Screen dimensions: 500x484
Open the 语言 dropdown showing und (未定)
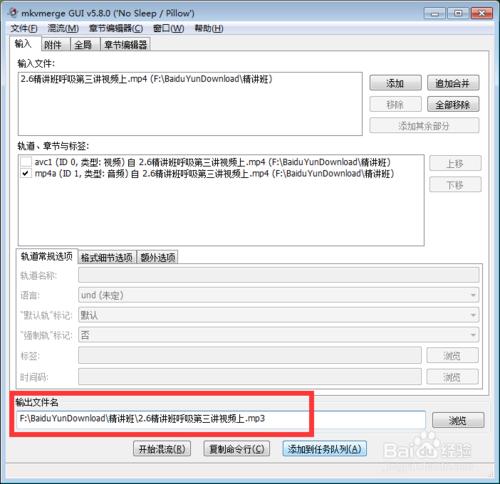(x=279, y=295)
